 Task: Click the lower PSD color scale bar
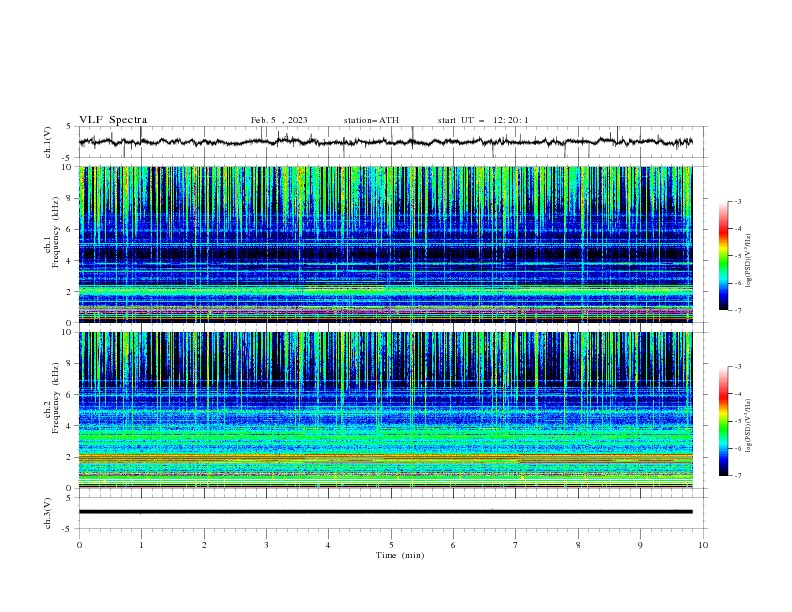tap(723, 421)
